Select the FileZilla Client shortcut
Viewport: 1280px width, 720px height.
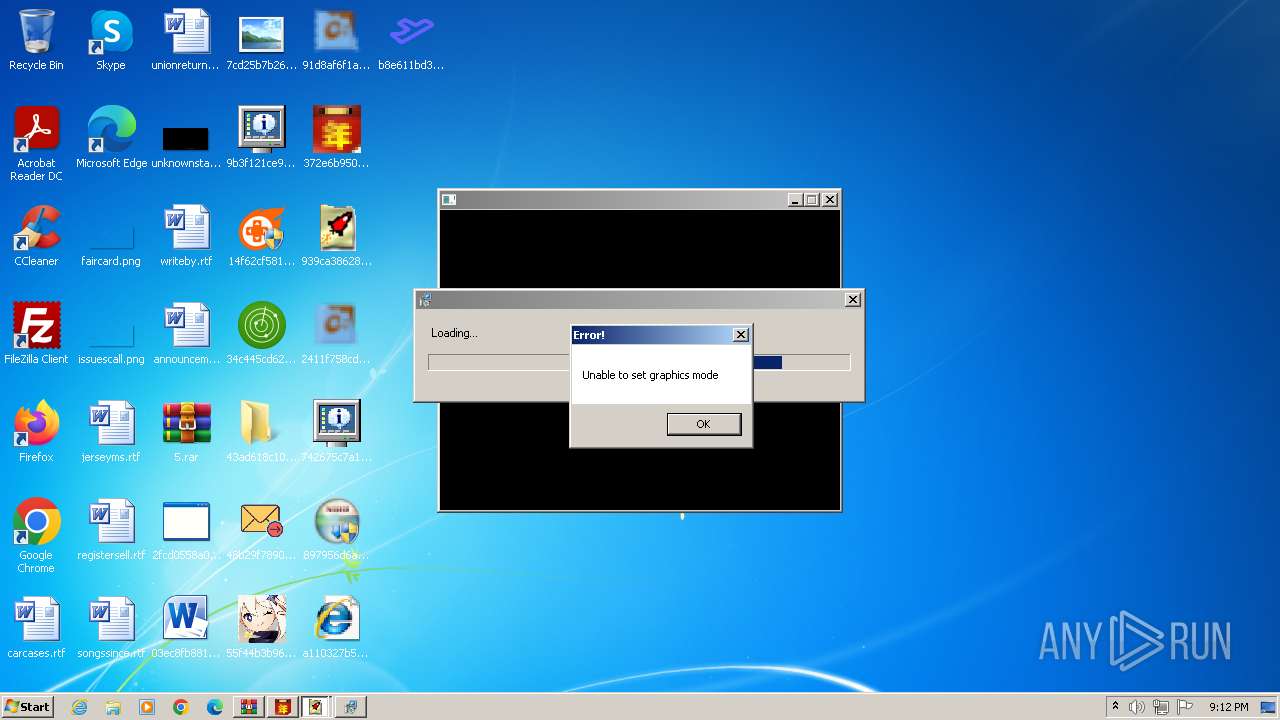[36, 335]
